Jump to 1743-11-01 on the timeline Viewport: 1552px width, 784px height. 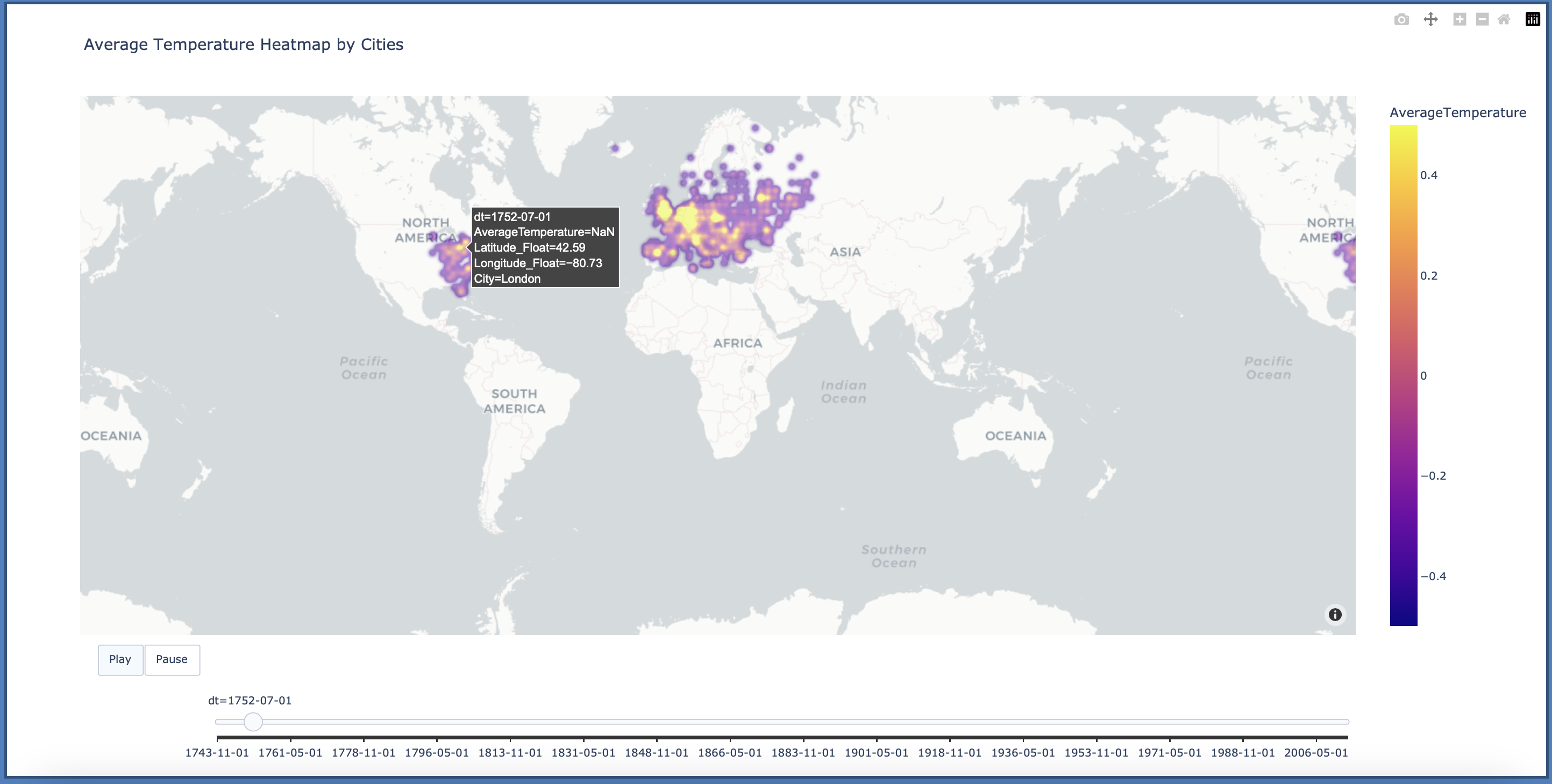click(217, 752)
